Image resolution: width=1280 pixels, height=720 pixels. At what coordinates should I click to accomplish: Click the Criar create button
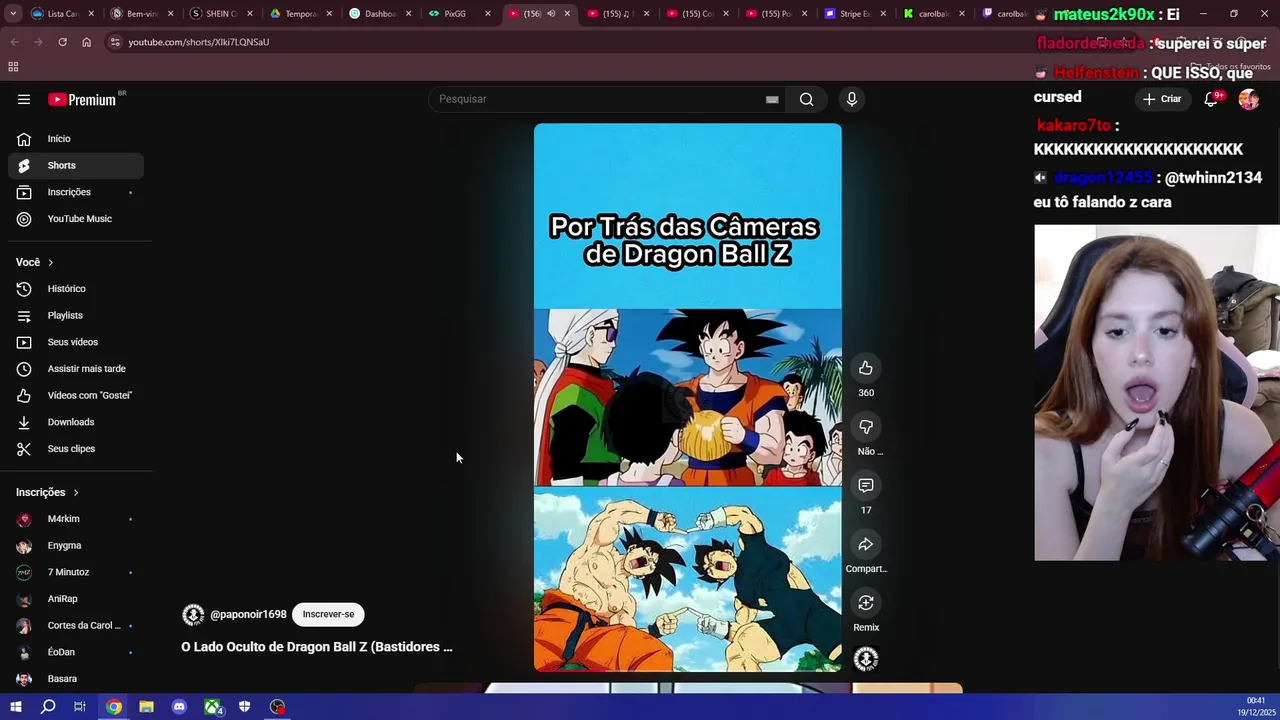(1163, 99)
